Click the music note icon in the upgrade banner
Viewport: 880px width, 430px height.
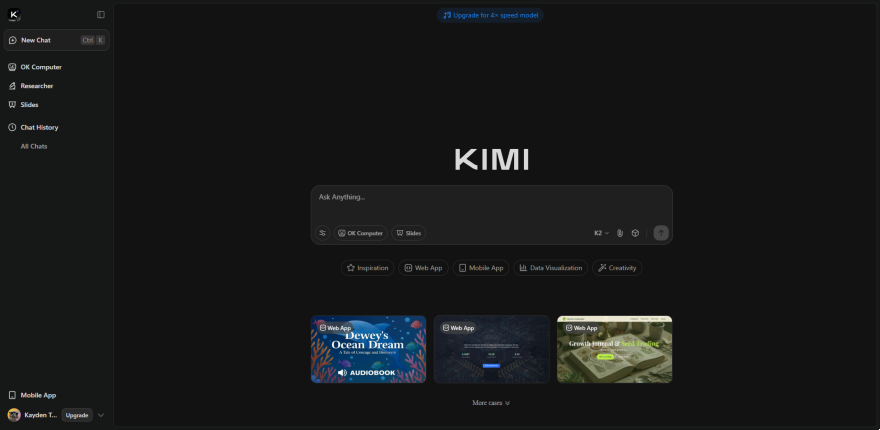[447, 15]
